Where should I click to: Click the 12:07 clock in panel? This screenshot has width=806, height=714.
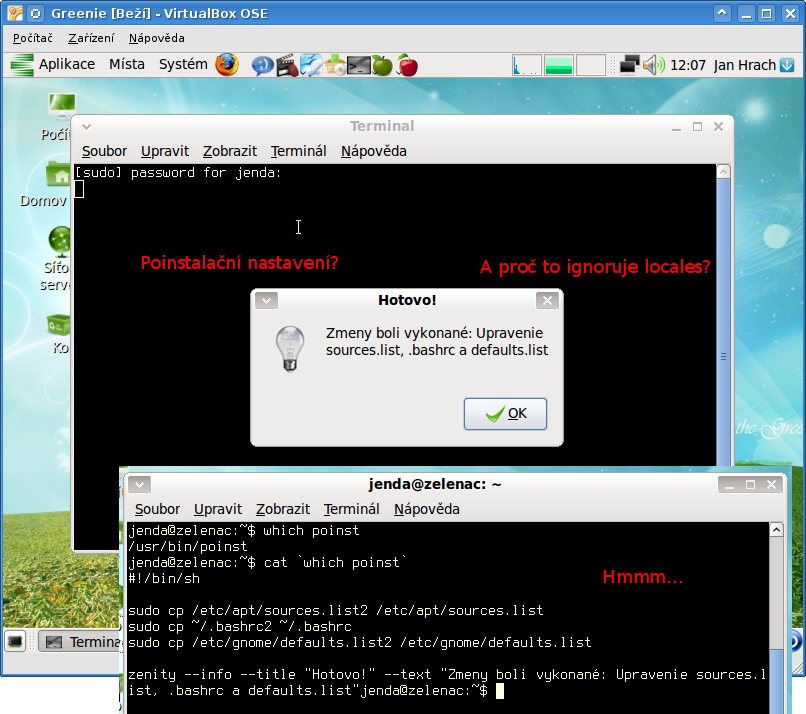tap(688, 65)
